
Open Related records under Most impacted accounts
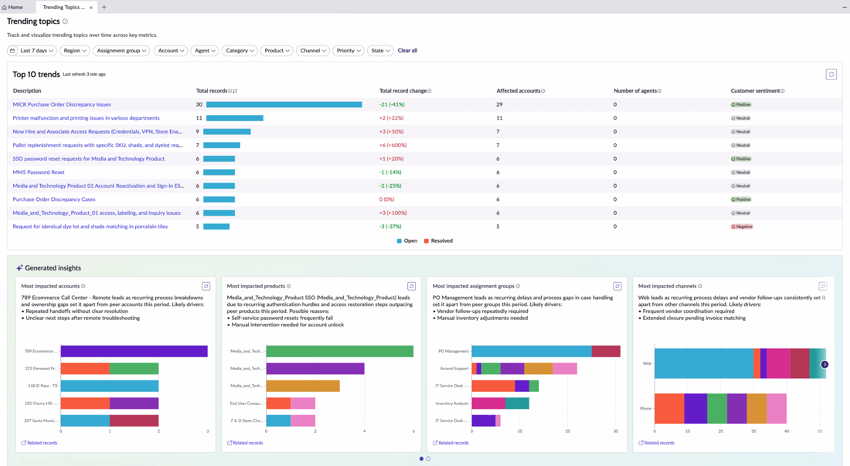point(39,443)
